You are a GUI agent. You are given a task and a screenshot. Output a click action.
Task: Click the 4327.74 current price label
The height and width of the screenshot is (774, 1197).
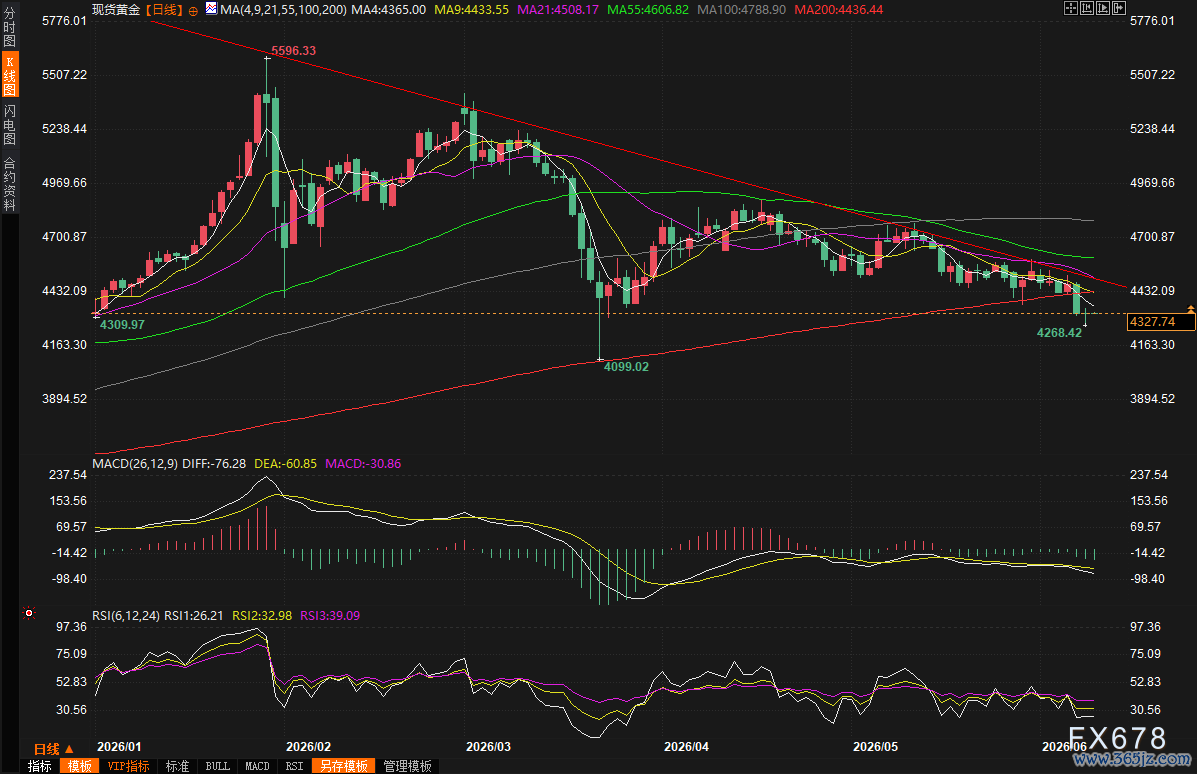click(1160, 322)
